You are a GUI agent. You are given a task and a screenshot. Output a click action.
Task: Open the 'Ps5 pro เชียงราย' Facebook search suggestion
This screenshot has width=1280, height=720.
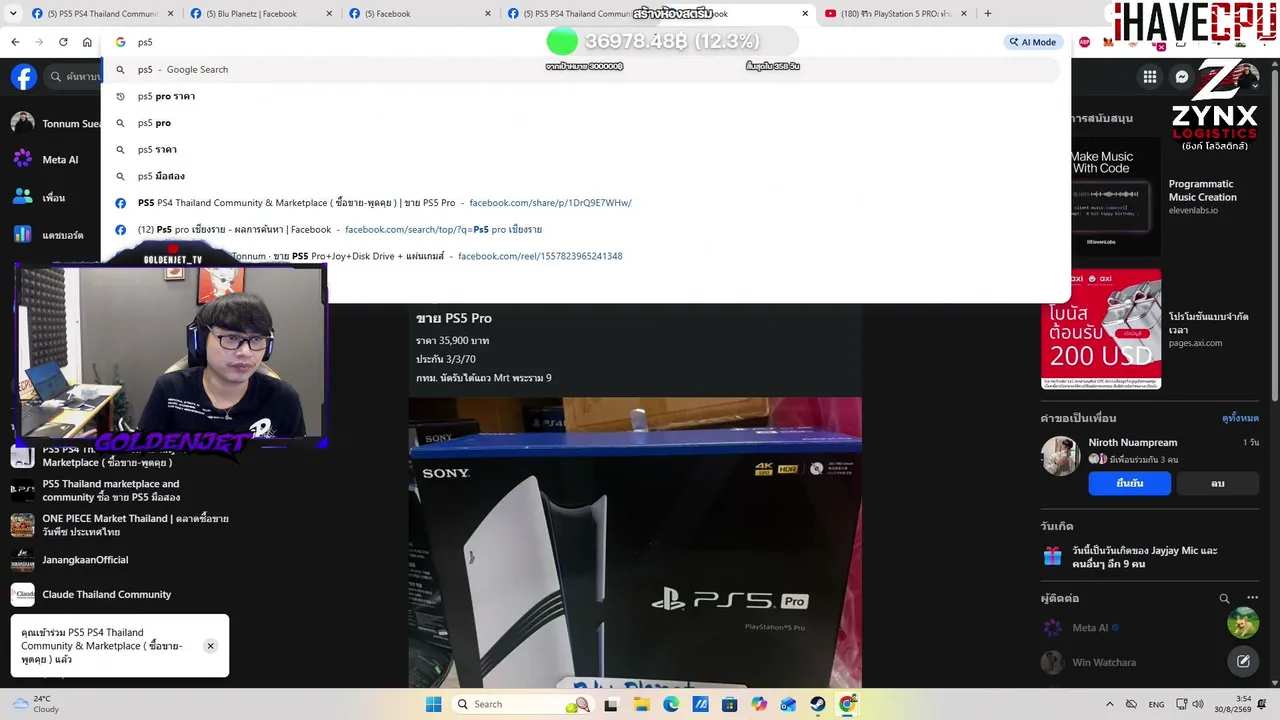pyautogui.click(x=580, y=229)
